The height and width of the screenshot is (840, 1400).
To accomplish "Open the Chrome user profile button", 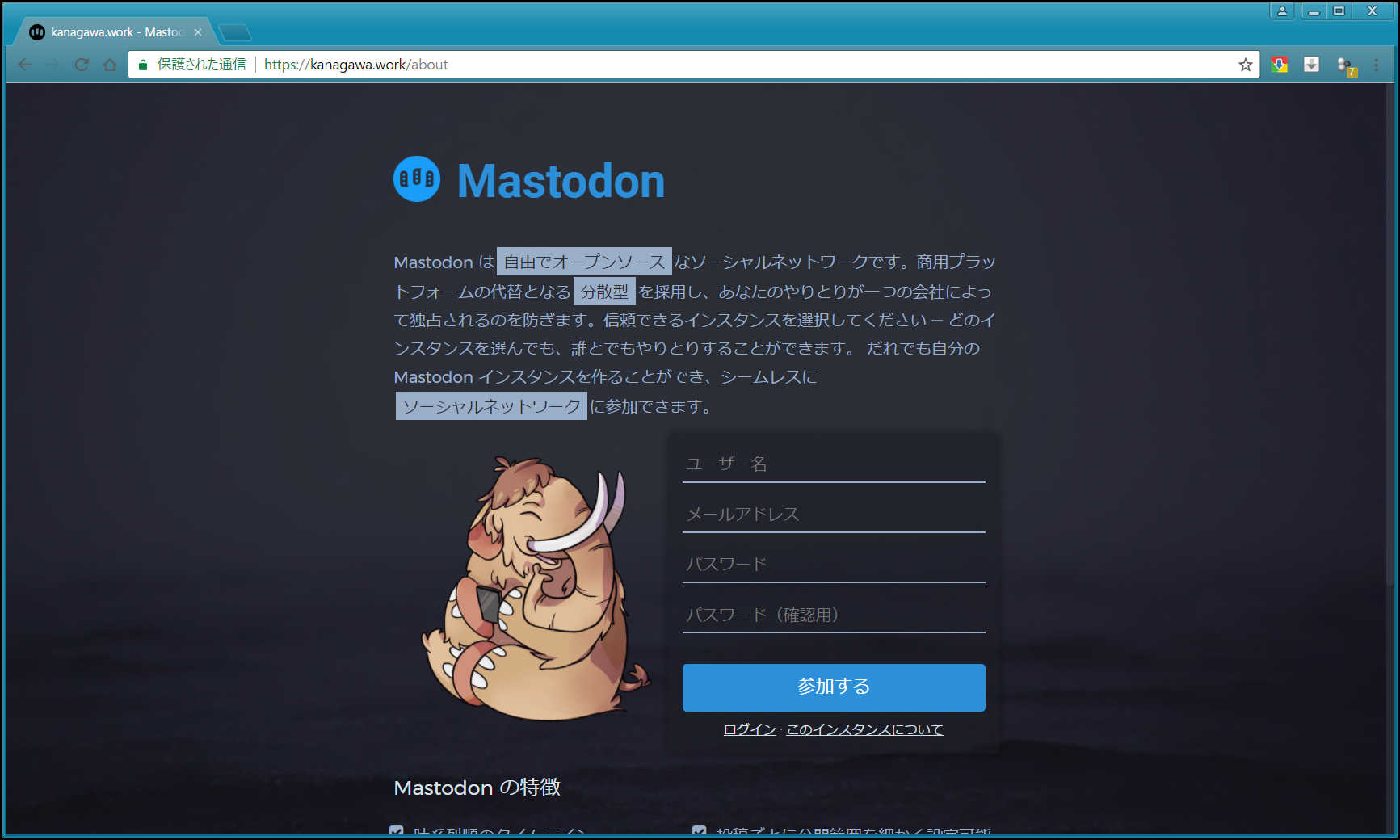I will 1281,10.
